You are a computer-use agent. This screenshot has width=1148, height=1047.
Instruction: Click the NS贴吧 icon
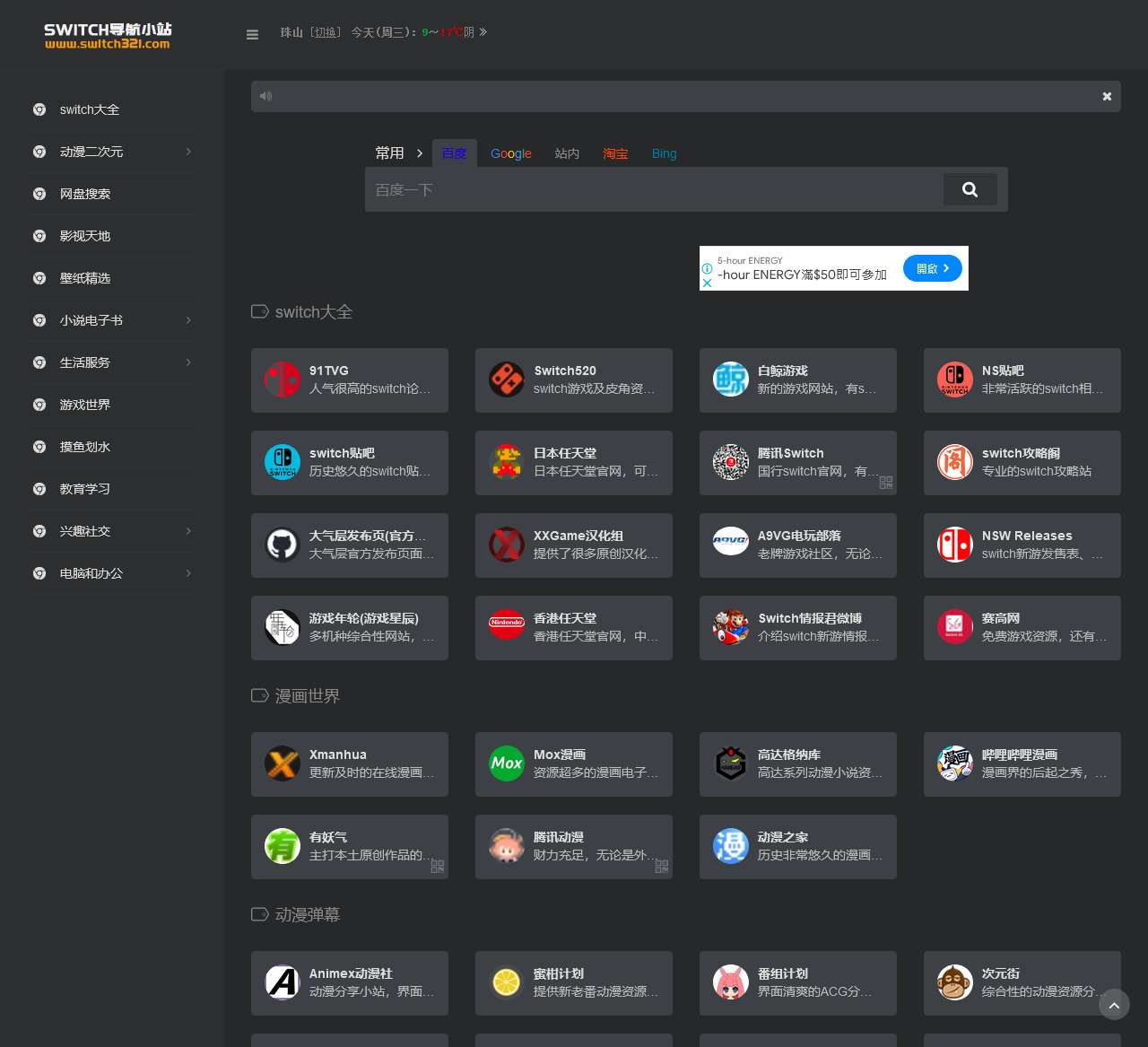[x=955, y=380]
